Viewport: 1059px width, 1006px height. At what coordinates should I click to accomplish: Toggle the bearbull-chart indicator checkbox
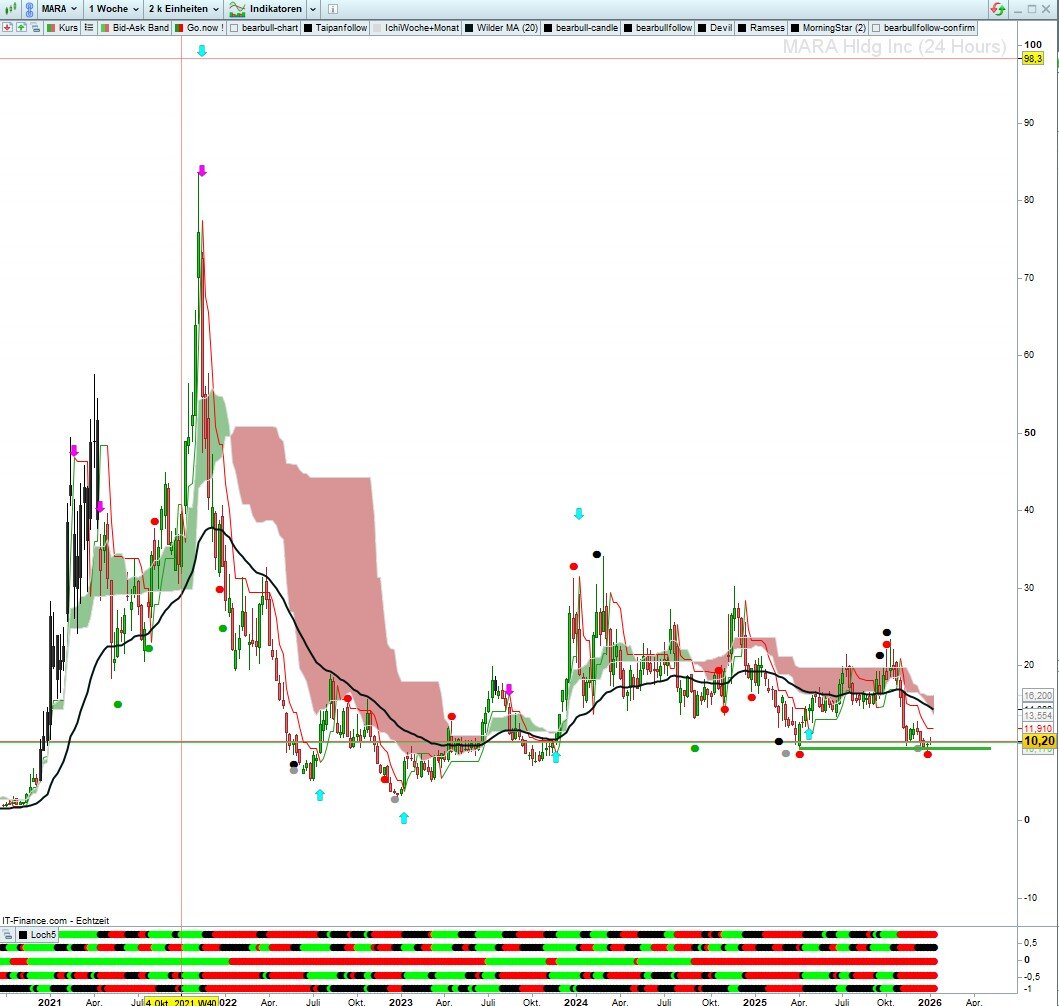(x=234, y=28)
